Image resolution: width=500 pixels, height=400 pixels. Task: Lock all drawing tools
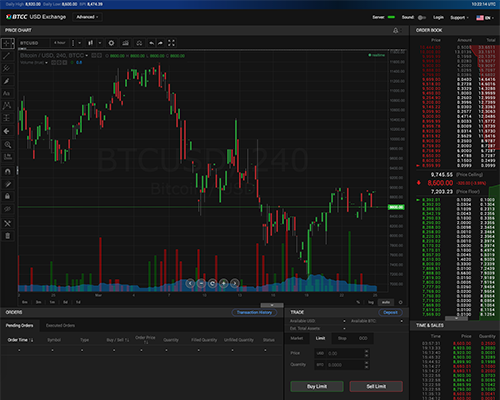(x=7, y=196)
